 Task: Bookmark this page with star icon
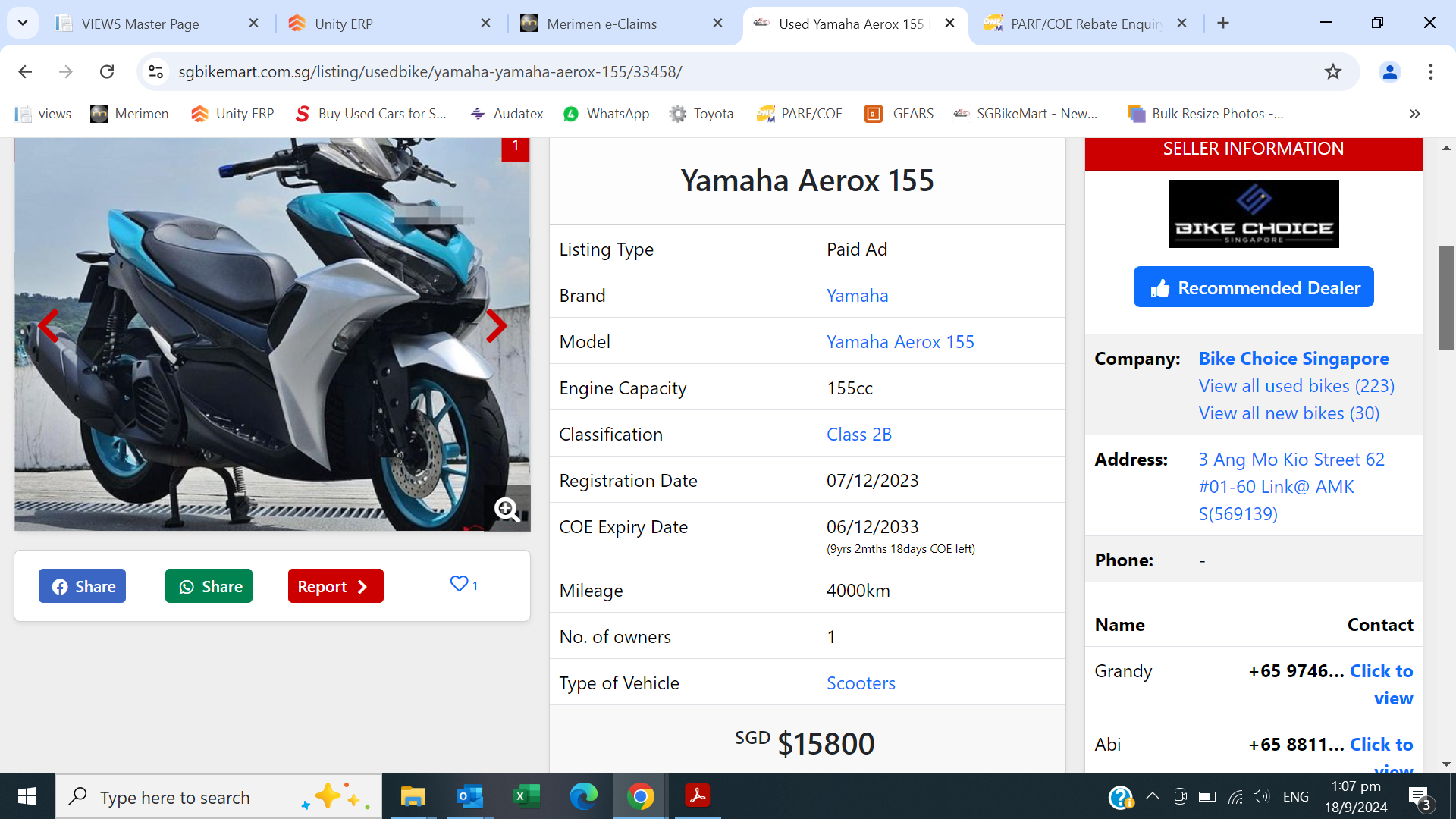(1332, 72)
